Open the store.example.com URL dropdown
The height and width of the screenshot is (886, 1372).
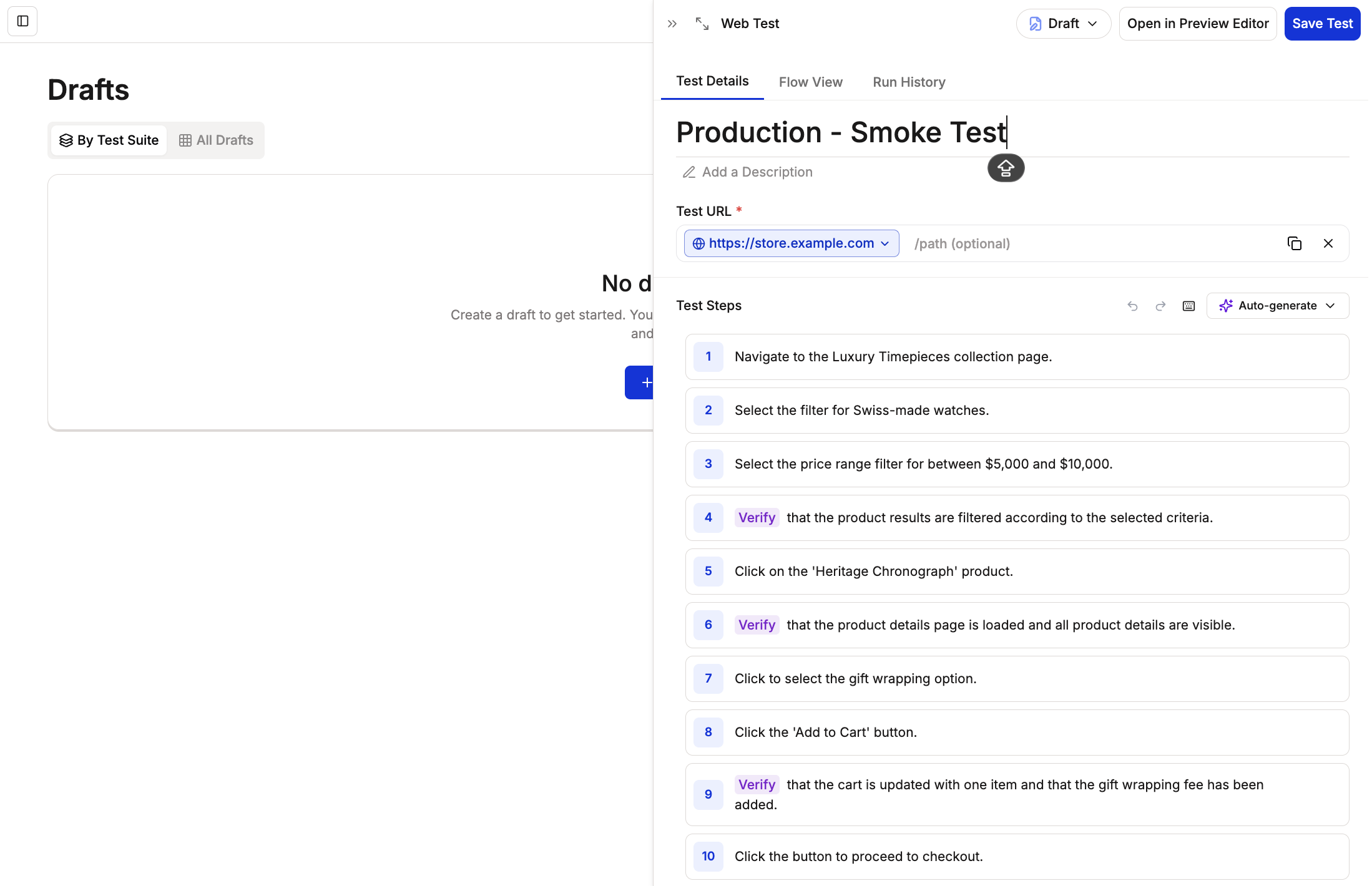pyautogui.click(x=791, y=243)
